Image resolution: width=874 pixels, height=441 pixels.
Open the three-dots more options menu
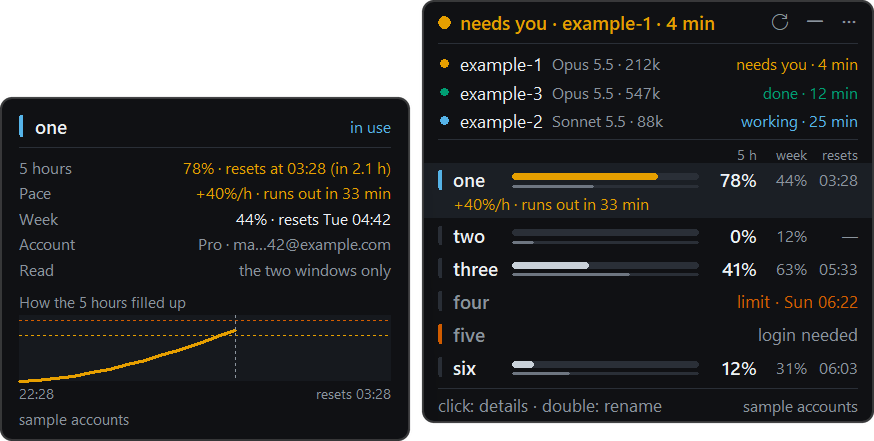click(x=849, y=22)
